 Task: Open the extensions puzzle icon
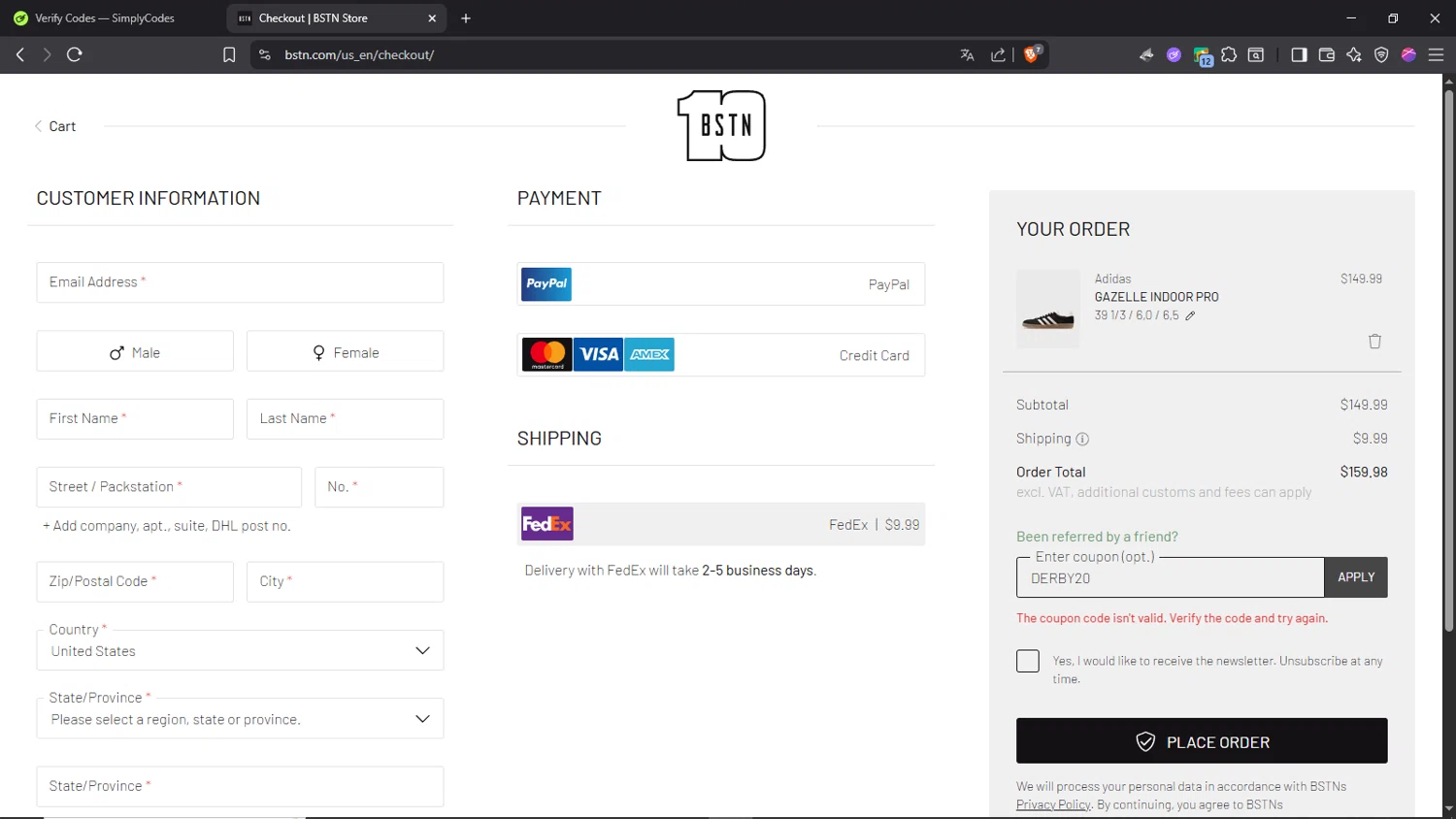point(1229,55)
